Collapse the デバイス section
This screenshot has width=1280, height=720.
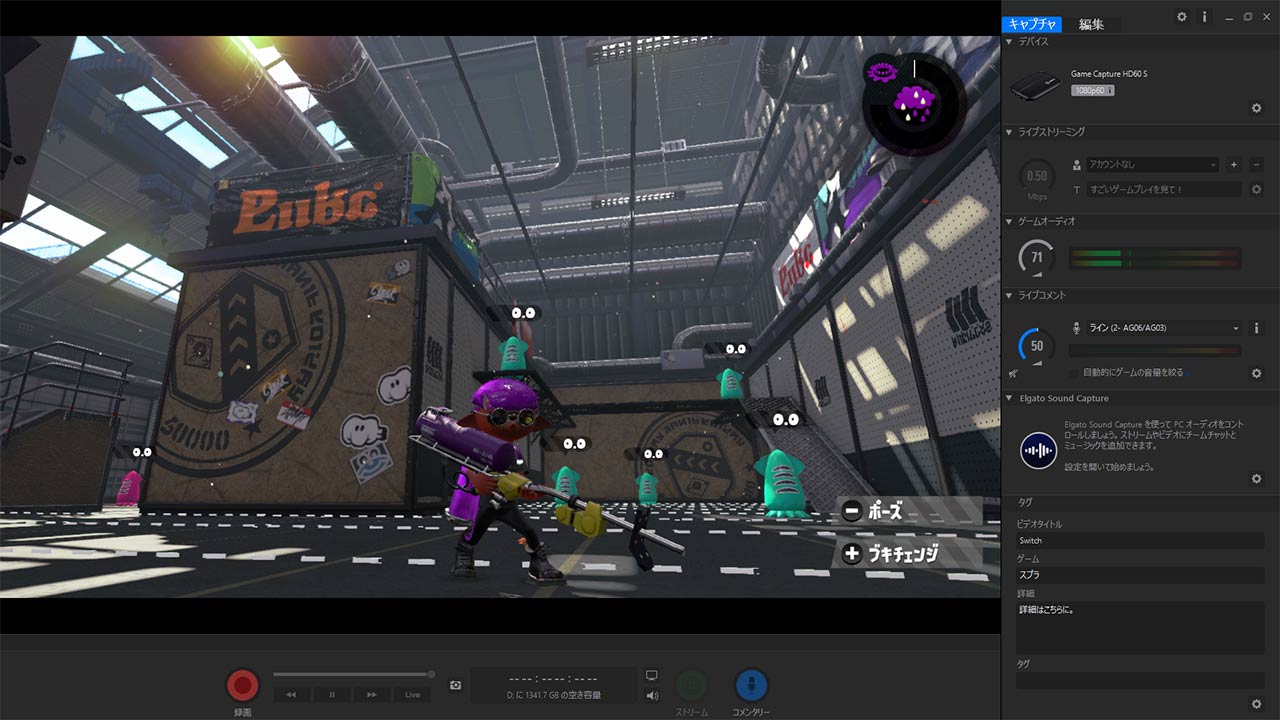[x=1010, y=42]
